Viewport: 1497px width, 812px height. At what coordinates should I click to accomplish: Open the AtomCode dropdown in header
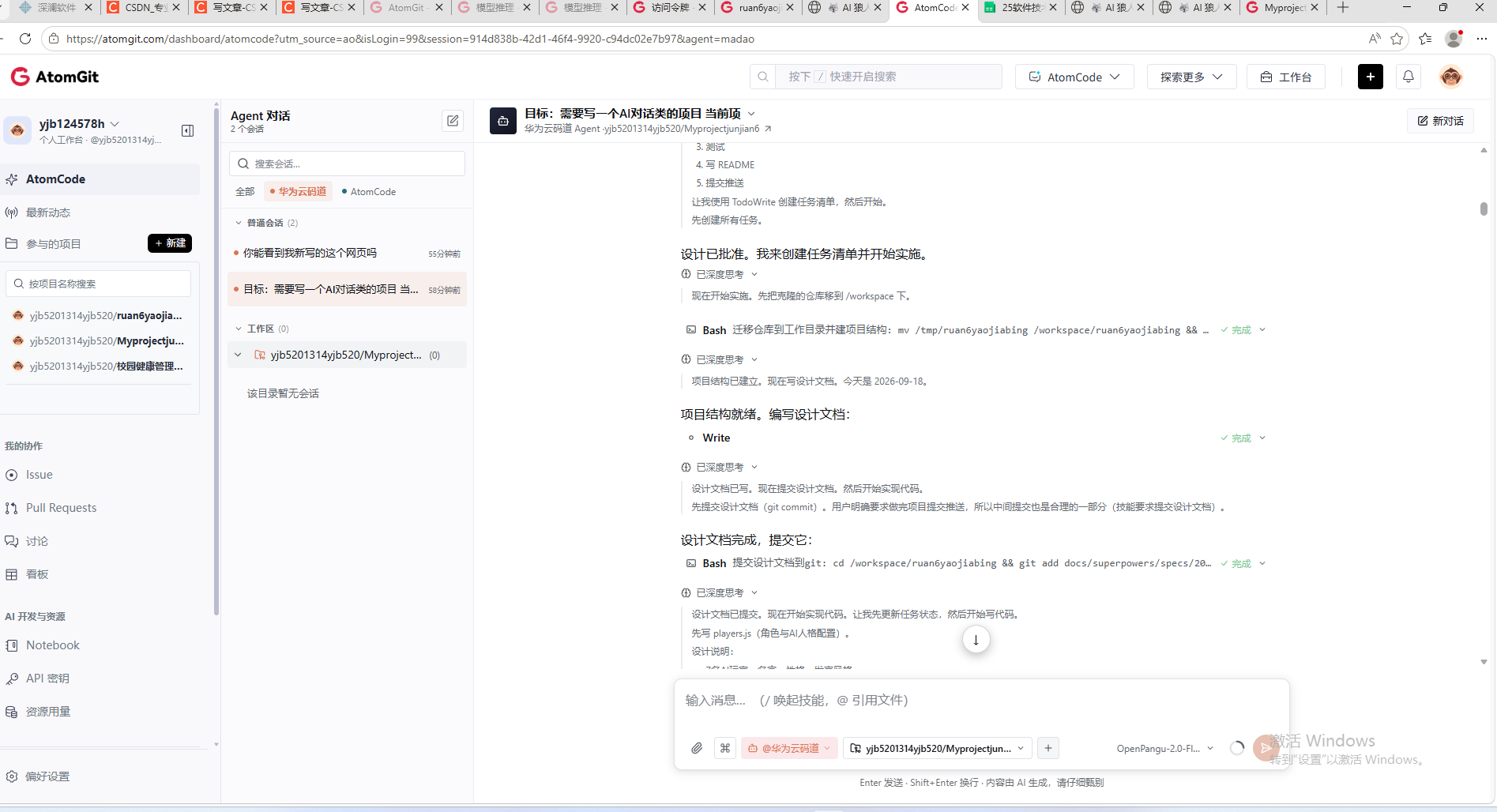point(1074,77)
